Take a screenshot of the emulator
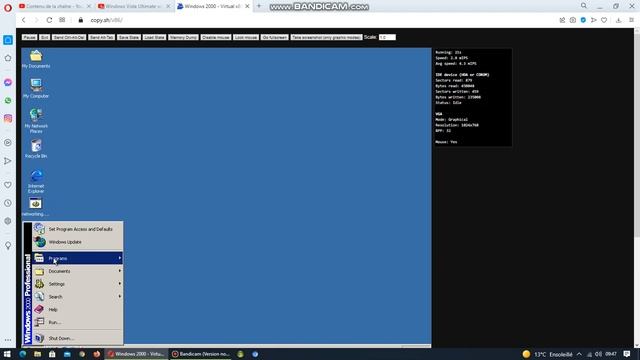 327,37
